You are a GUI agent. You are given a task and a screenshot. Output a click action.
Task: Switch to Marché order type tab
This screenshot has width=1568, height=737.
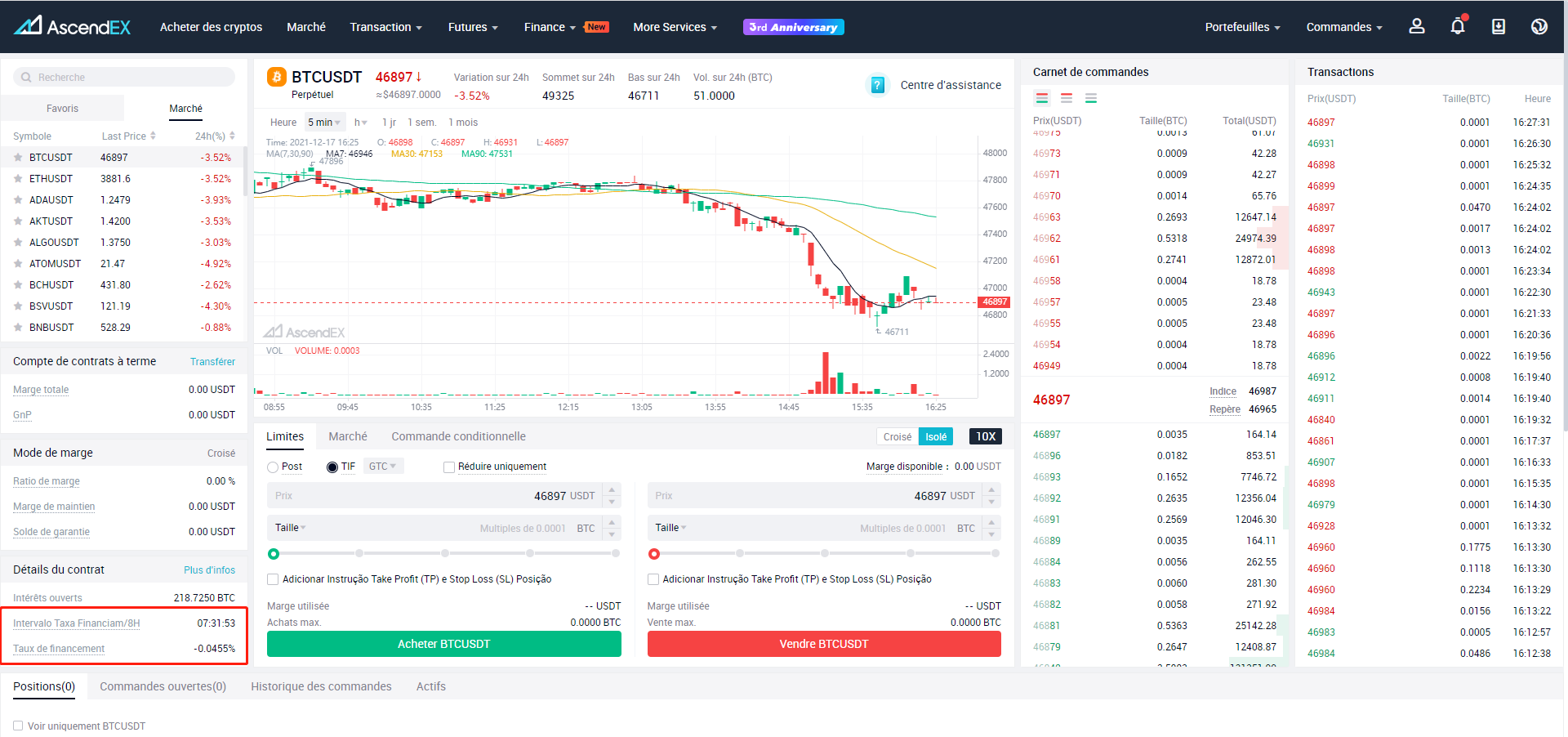[348, 436]
